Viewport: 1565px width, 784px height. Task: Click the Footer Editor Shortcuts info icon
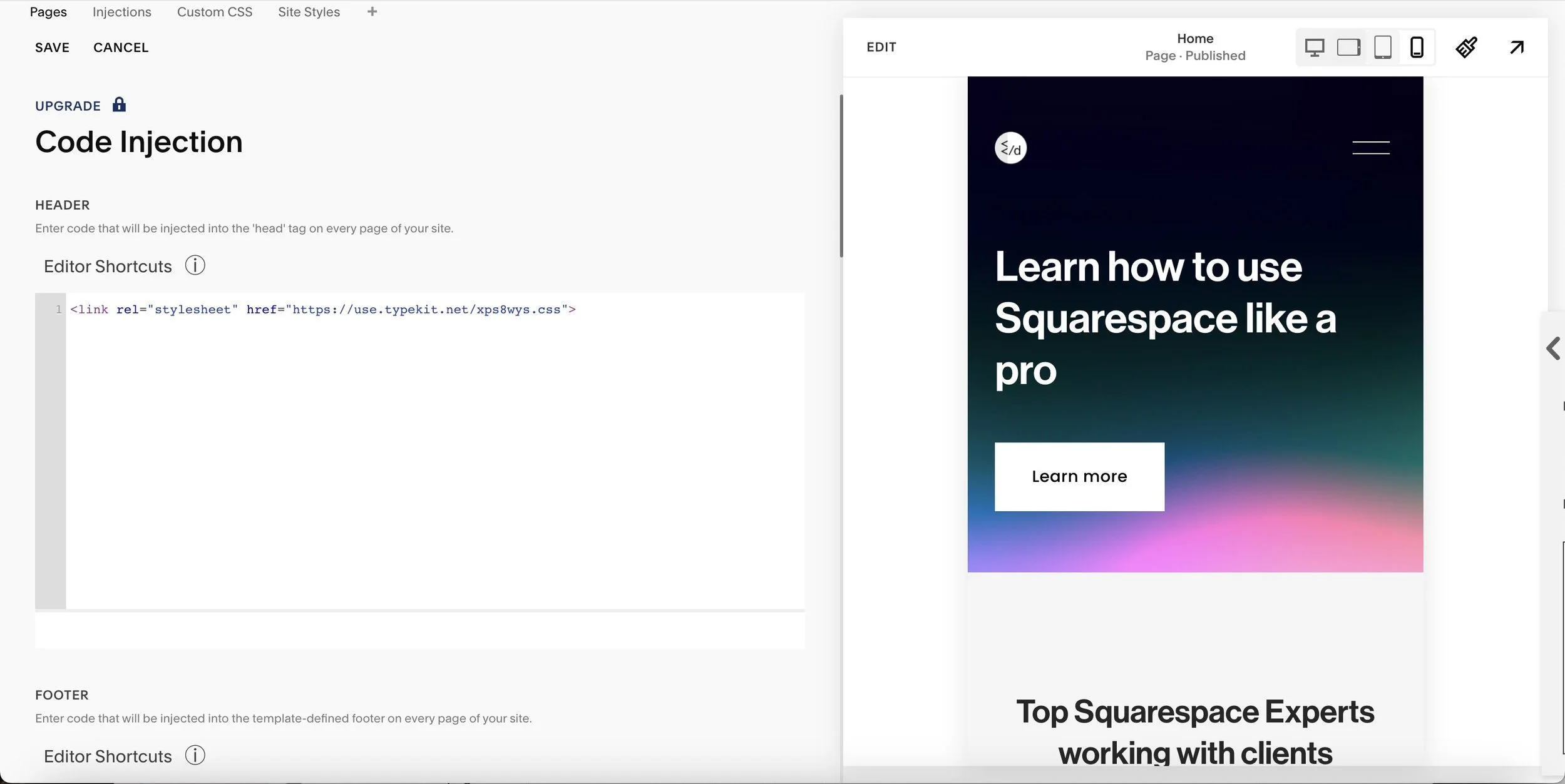[x=195, y=755]
